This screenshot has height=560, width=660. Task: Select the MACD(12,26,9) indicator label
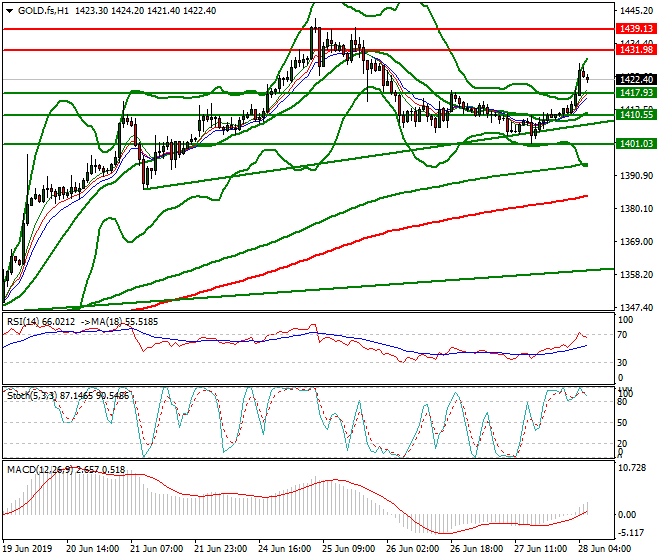[66, 470]
